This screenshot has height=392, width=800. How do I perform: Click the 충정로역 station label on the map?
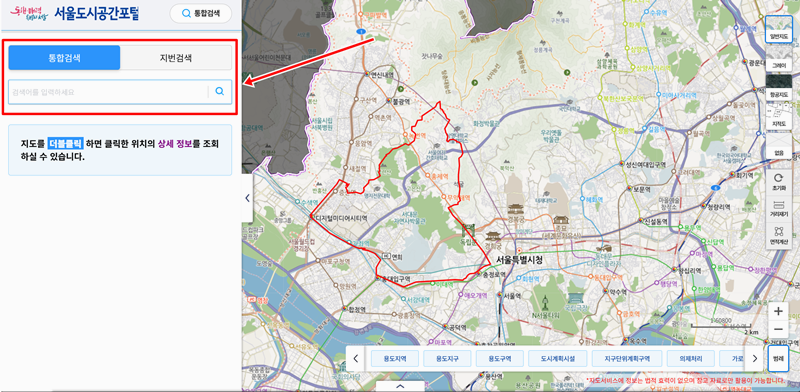pos(493,274)
